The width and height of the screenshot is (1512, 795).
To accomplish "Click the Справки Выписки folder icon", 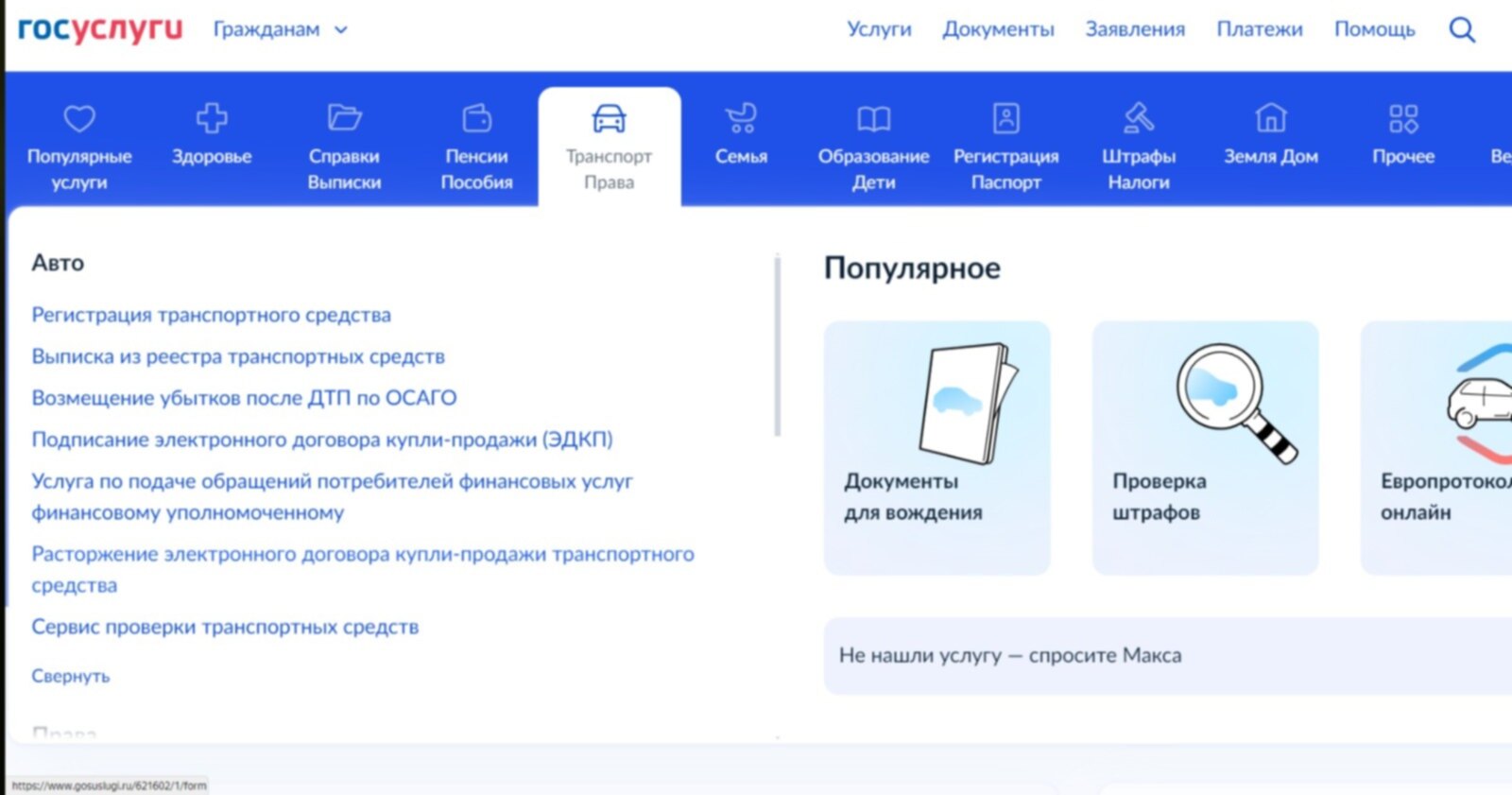I will click(344, 118).
